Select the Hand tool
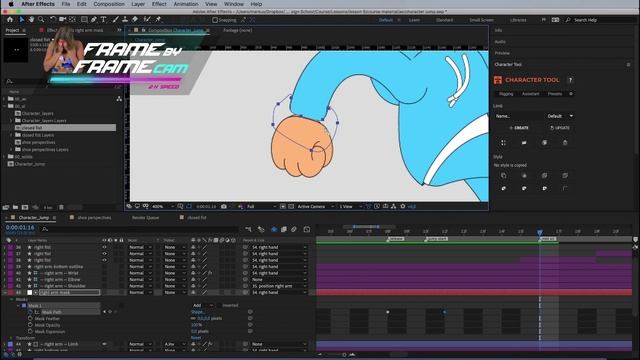Viewport: 640px width, 360px height. pyautogui.click(x=31, y=20)
